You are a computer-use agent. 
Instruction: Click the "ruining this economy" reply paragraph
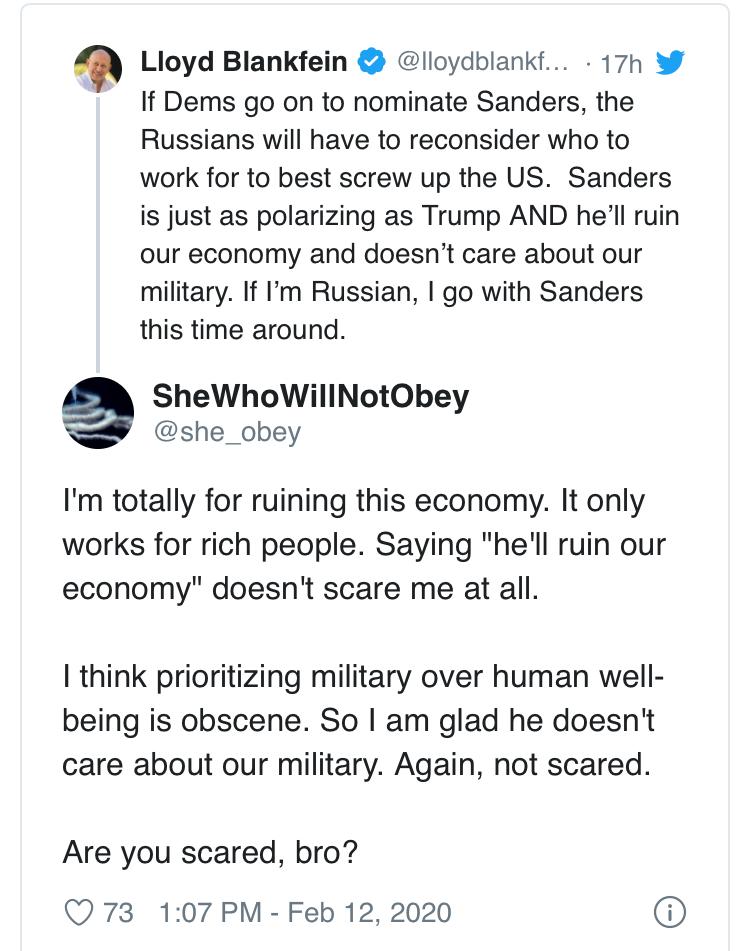click(x=363, y=544)
